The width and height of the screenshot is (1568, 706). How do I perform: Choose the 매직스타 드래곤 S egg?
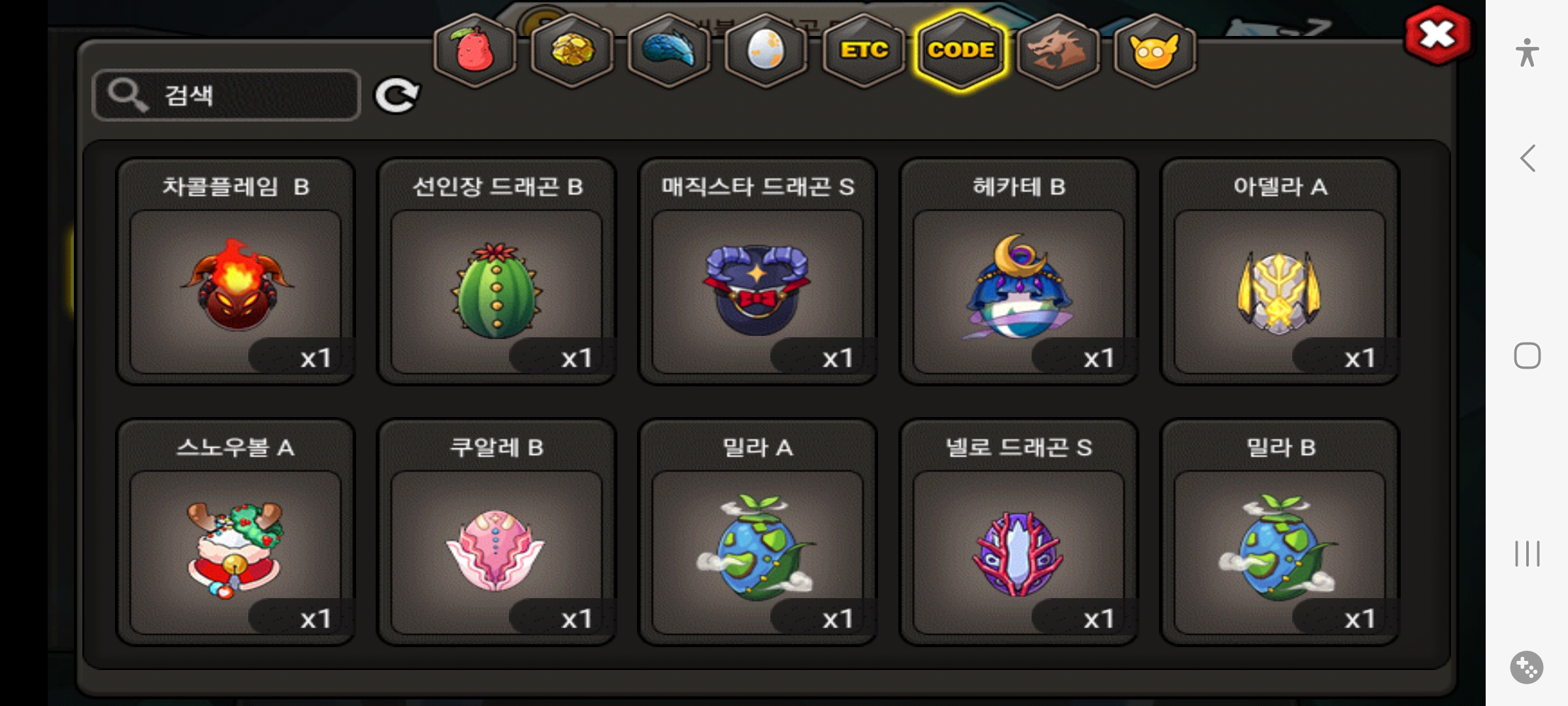[758, 271]
